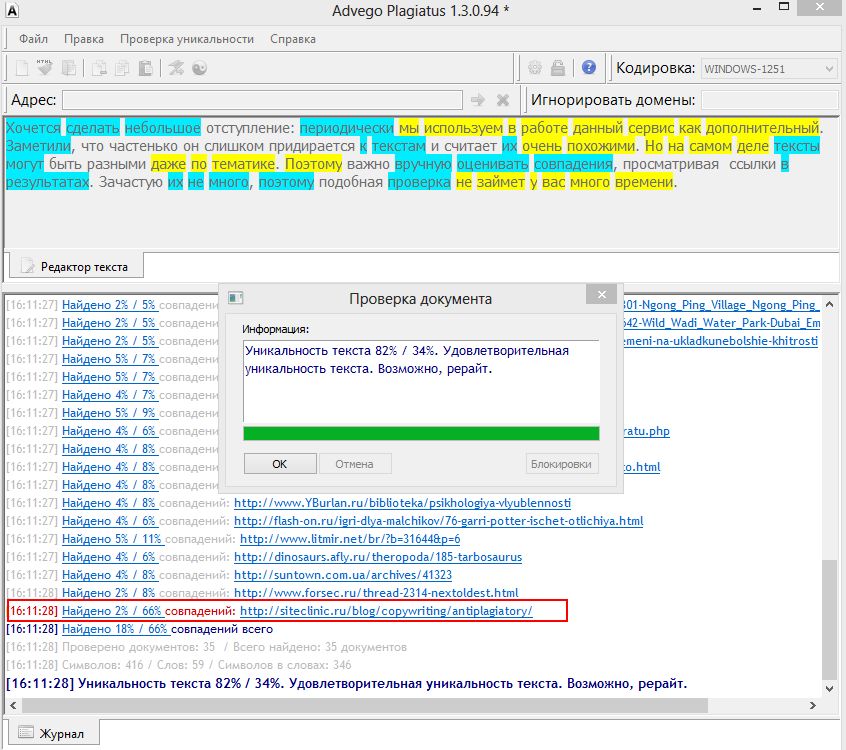This screenshot has height=750, width=846.
Task: Open the Файл menu
Action: 33,39
